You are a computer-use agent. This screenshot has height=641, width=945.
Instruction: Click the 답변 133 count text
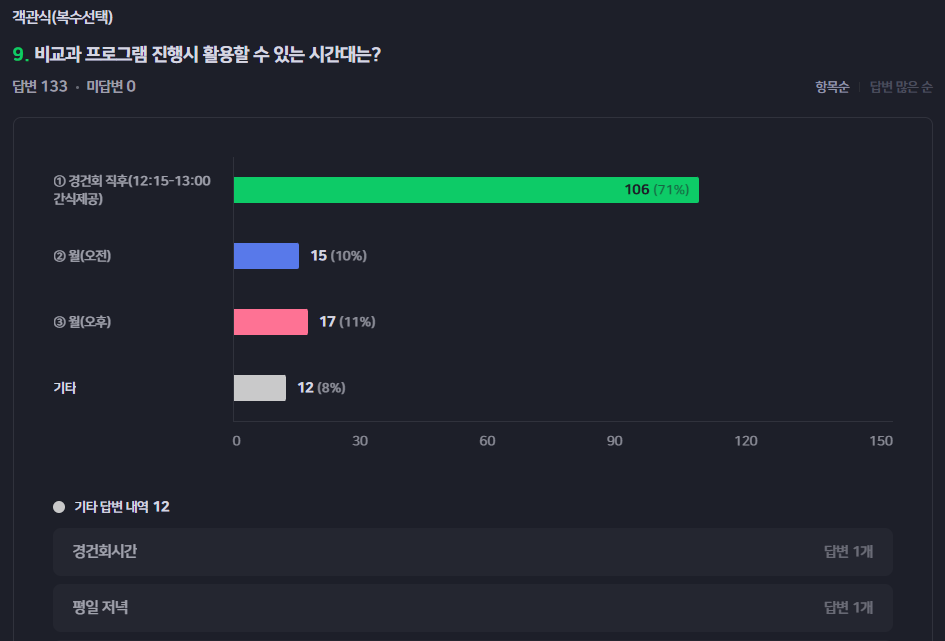40,87
